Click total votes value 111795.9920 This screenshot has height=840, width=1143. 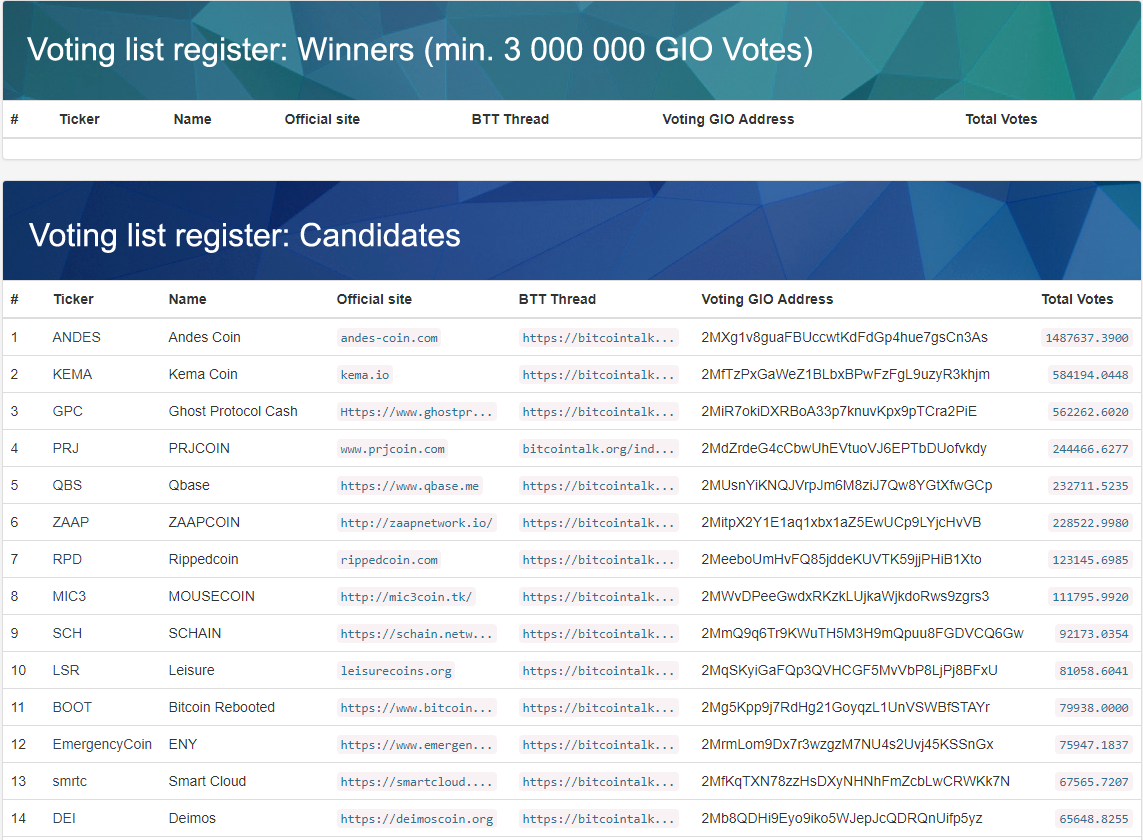pos(1090,597)
